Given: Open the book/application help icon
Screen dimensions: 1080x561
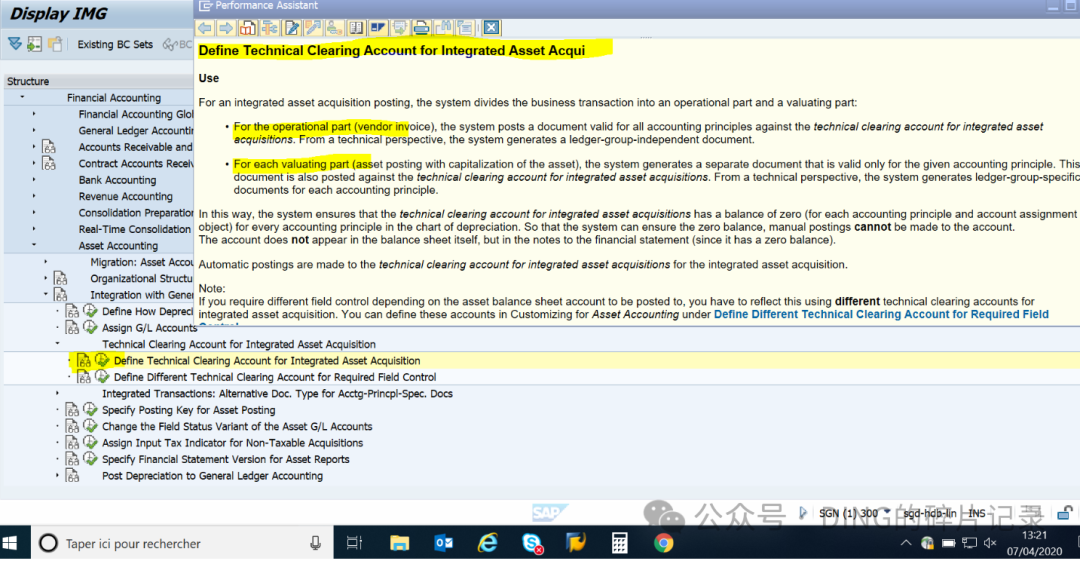Looking at the screenshot, I should (248, 28).
